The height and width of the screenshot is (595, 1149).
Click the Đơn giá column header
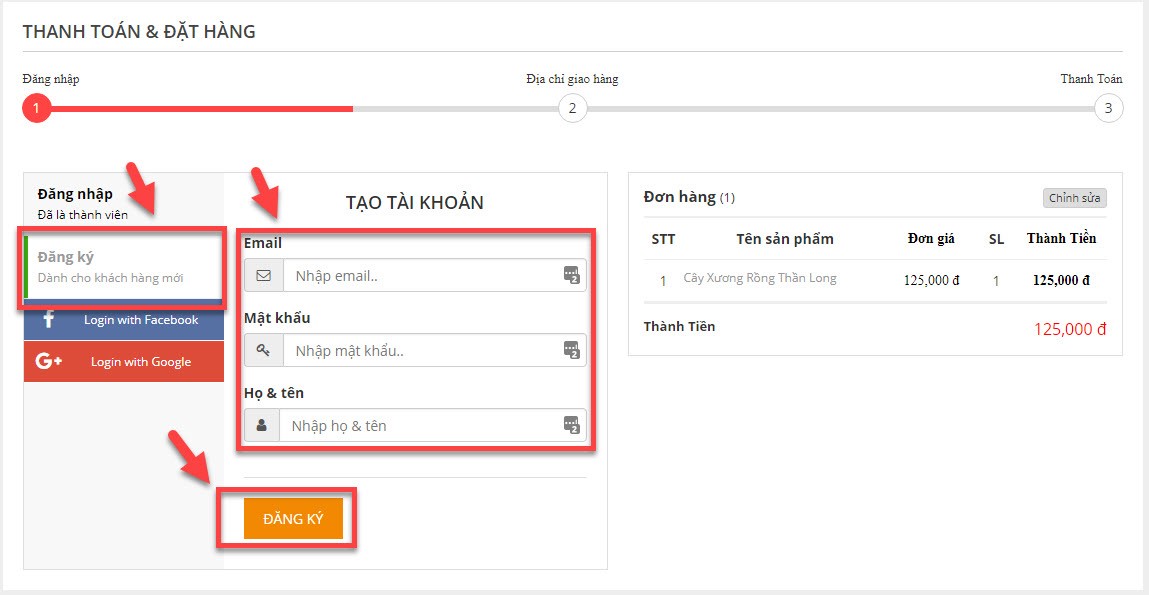(x=931, y=239)
